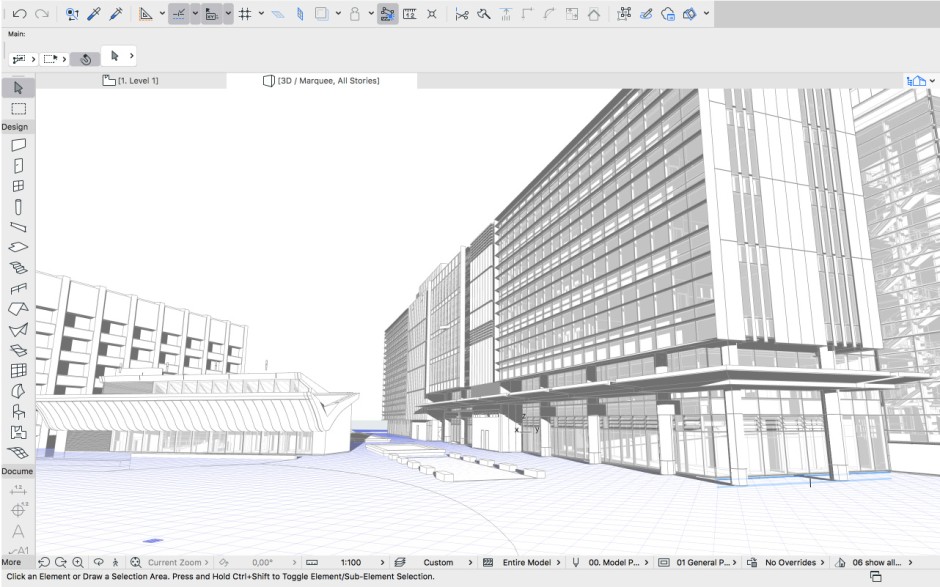Screen dimensions: 940x587
Task: Select the Pick Up Parameters eyedropper
Action: [x=94, y=14]
